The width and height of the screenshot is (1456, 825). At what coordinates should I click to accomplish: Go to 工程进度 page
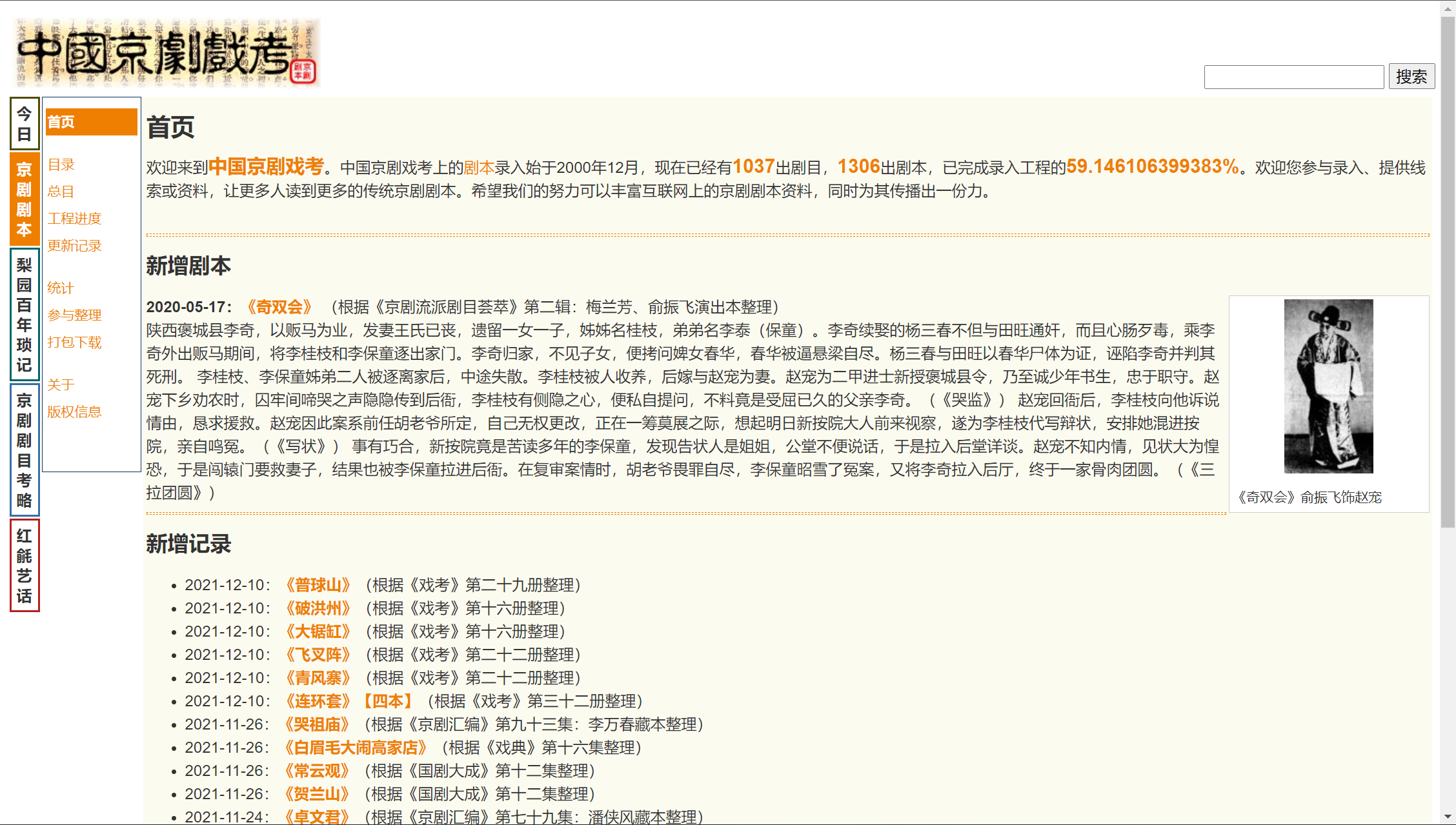pyautogui.click(x=74, y=219)
